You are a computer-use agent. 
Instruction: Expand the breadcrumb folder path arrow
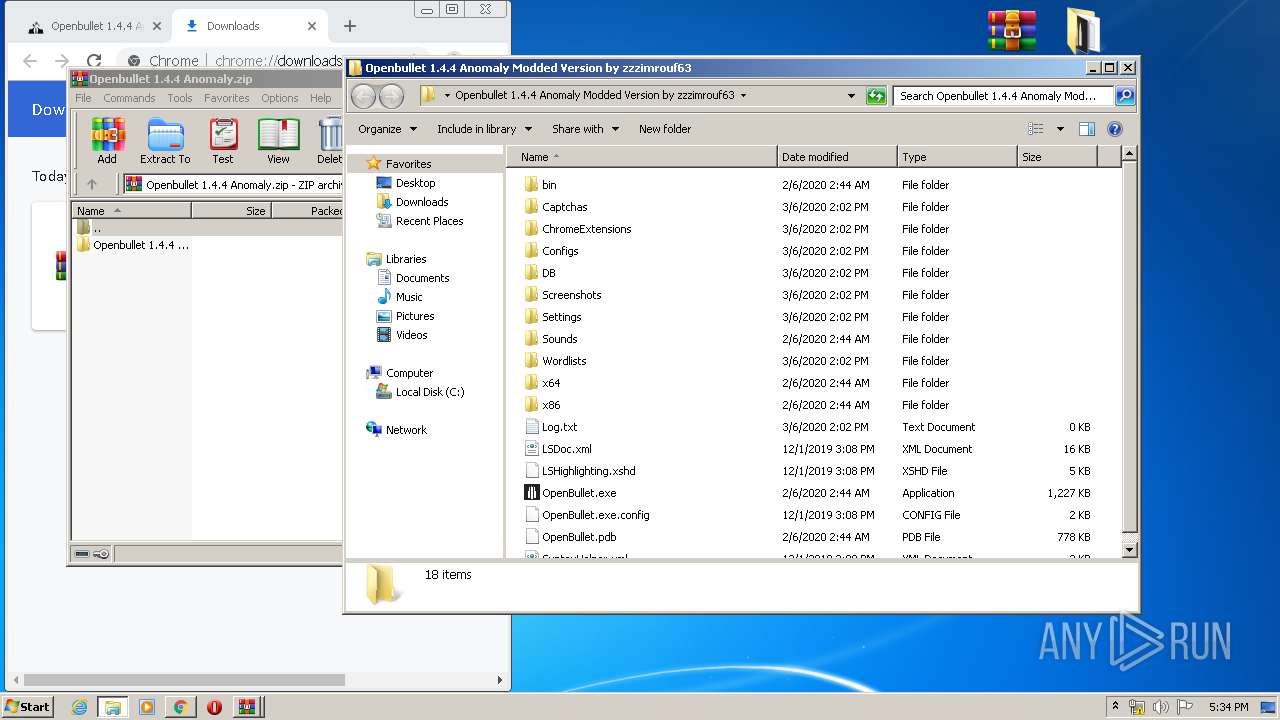pos(743,96)
